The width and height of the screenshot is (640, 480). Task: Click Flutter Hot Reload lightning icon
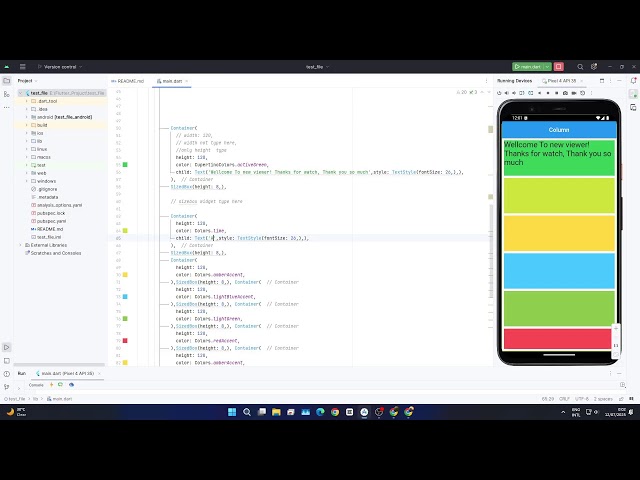pyautogui.click(x=51, y=384)
